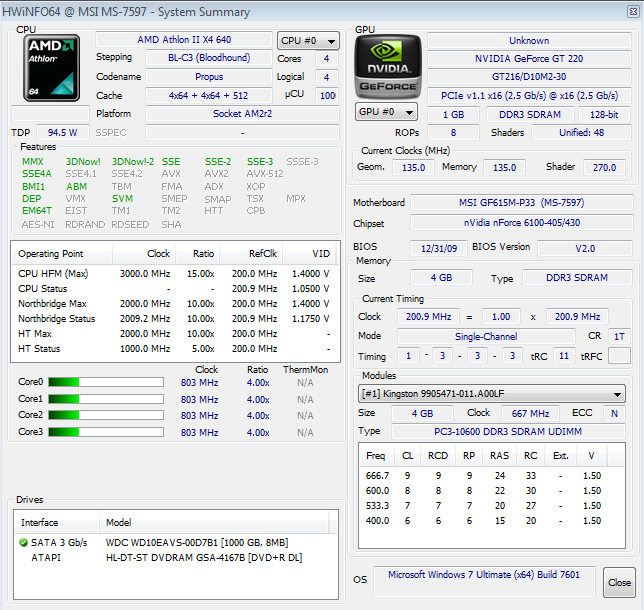This screenshot has width=644, height=610.
Task: Click the 4x64 + 4x64 + 512 cache field
Action: (x=209, y=96)
